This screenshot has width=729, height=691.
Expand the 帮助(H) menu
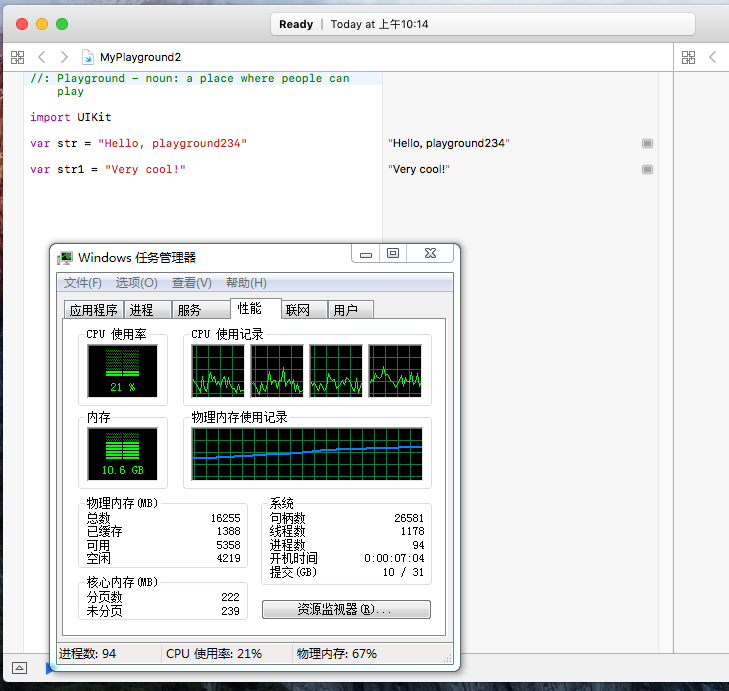pos(246,283)
